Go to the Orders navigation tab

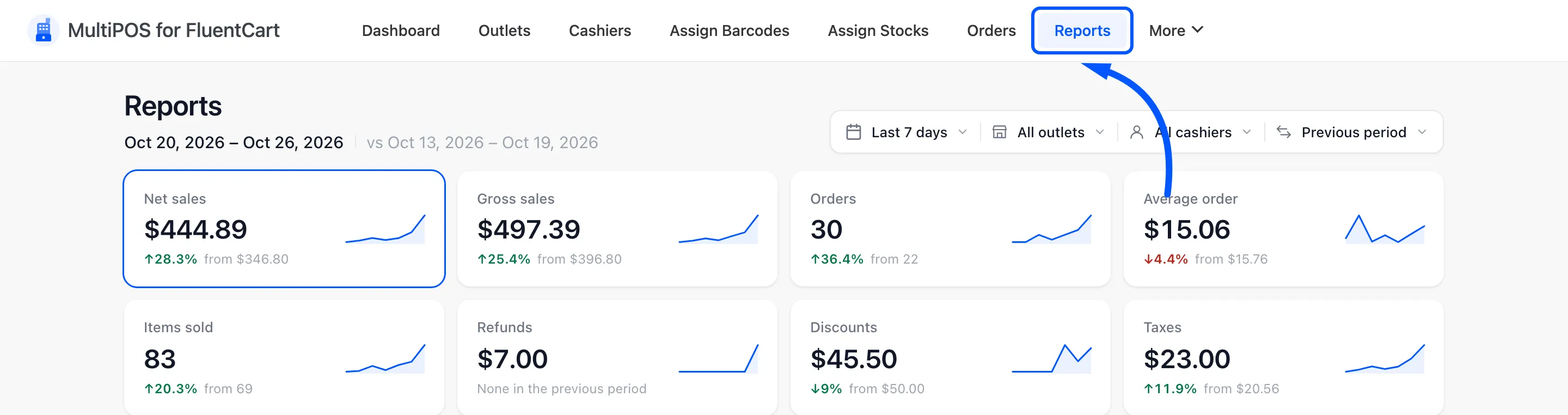(x=991, y=30)
